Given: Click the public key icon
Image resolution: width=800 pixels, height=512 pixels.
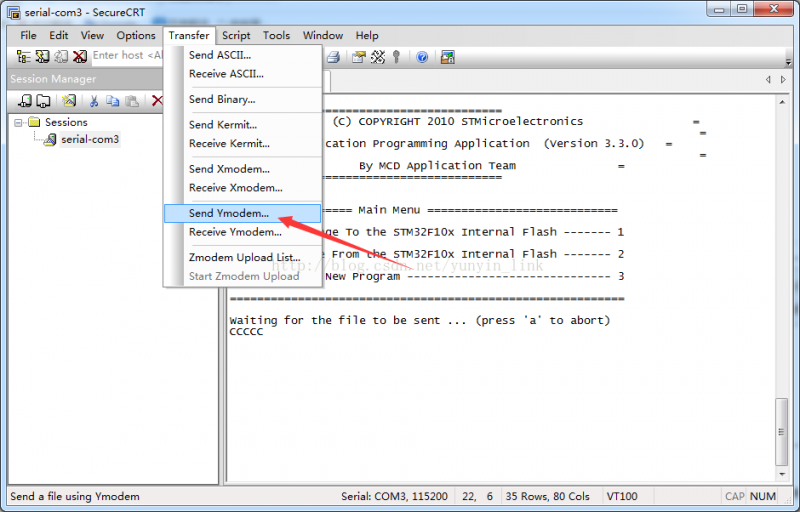Looking at the screenshot, I should point(396,57).
